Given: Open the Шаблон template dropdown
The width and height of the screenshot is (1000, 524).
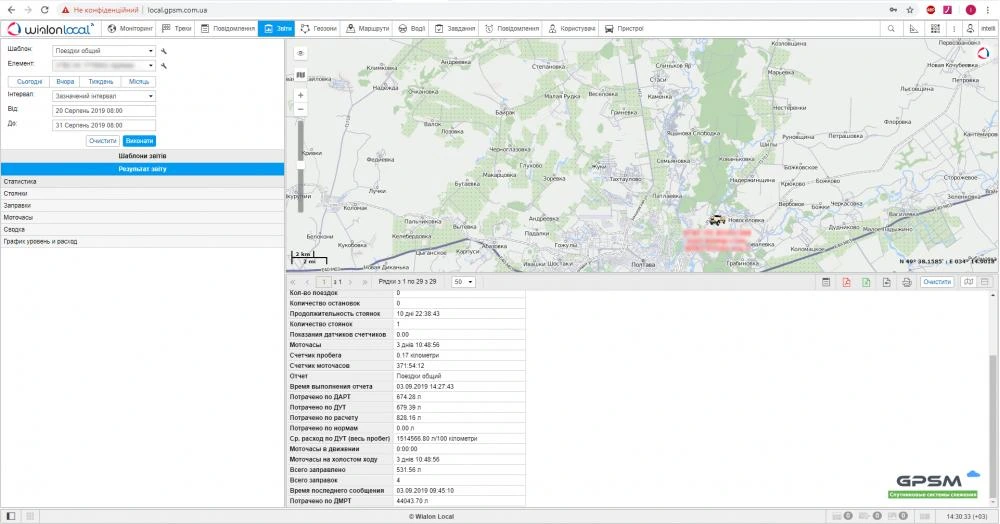Looking at the screenshot, I should (x=104, y=49).
